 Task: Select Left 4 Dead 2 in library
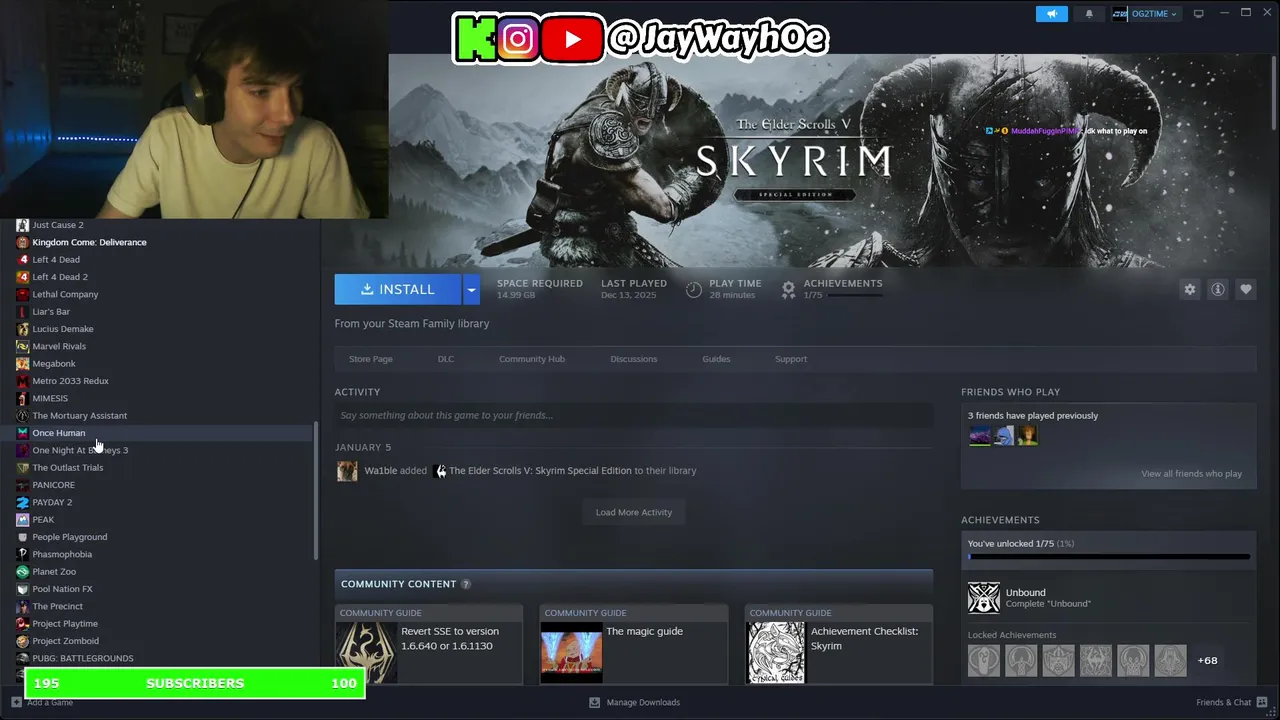(60, 277)
